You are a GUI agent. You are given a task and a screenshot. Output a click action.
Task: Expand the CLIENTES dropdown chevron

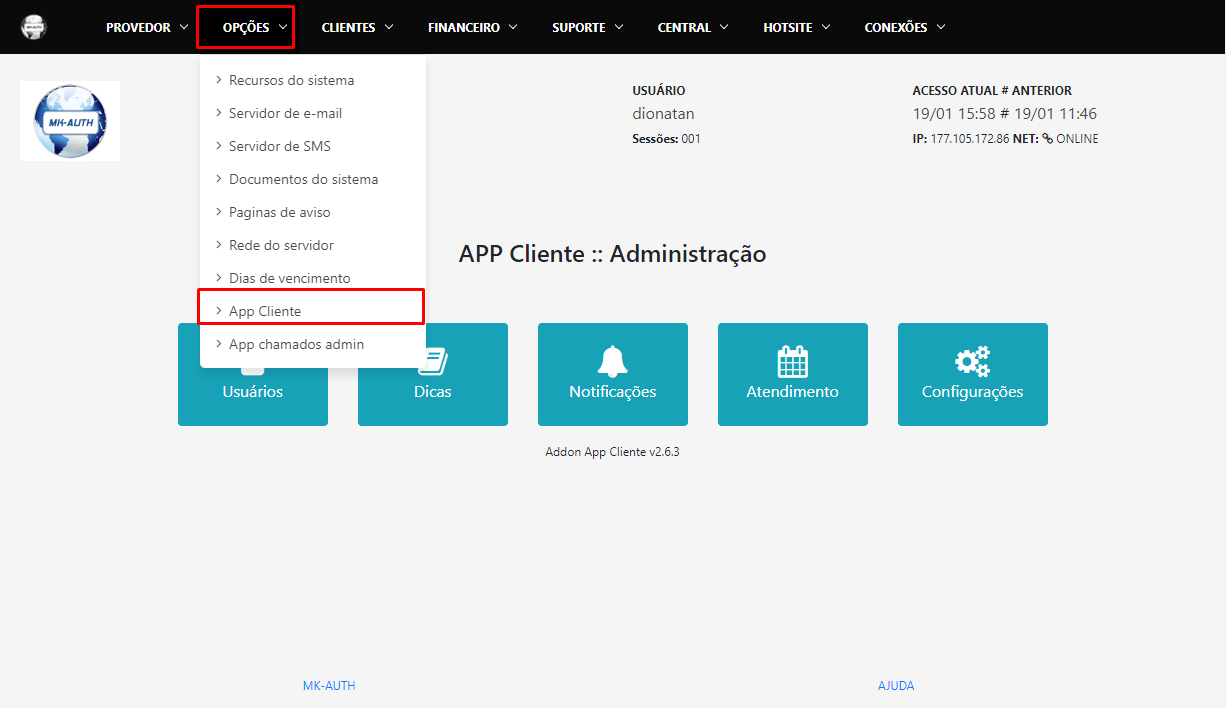[391, 27]
